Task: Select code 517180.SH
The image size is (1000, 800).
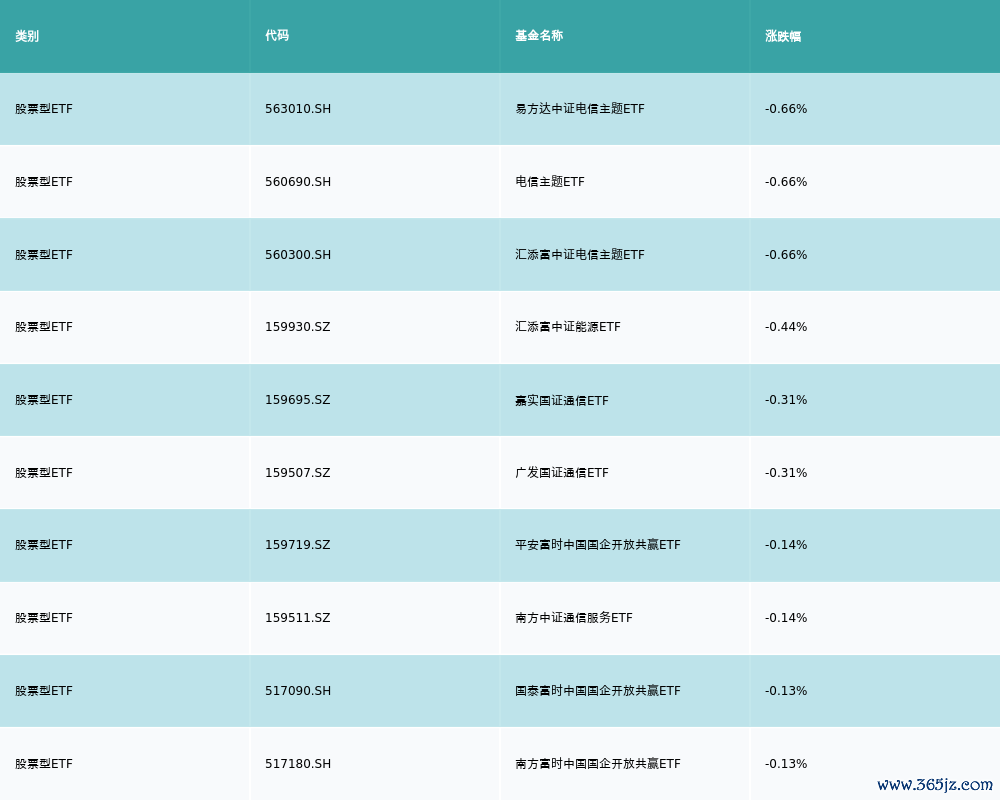Action: [298, 764]
